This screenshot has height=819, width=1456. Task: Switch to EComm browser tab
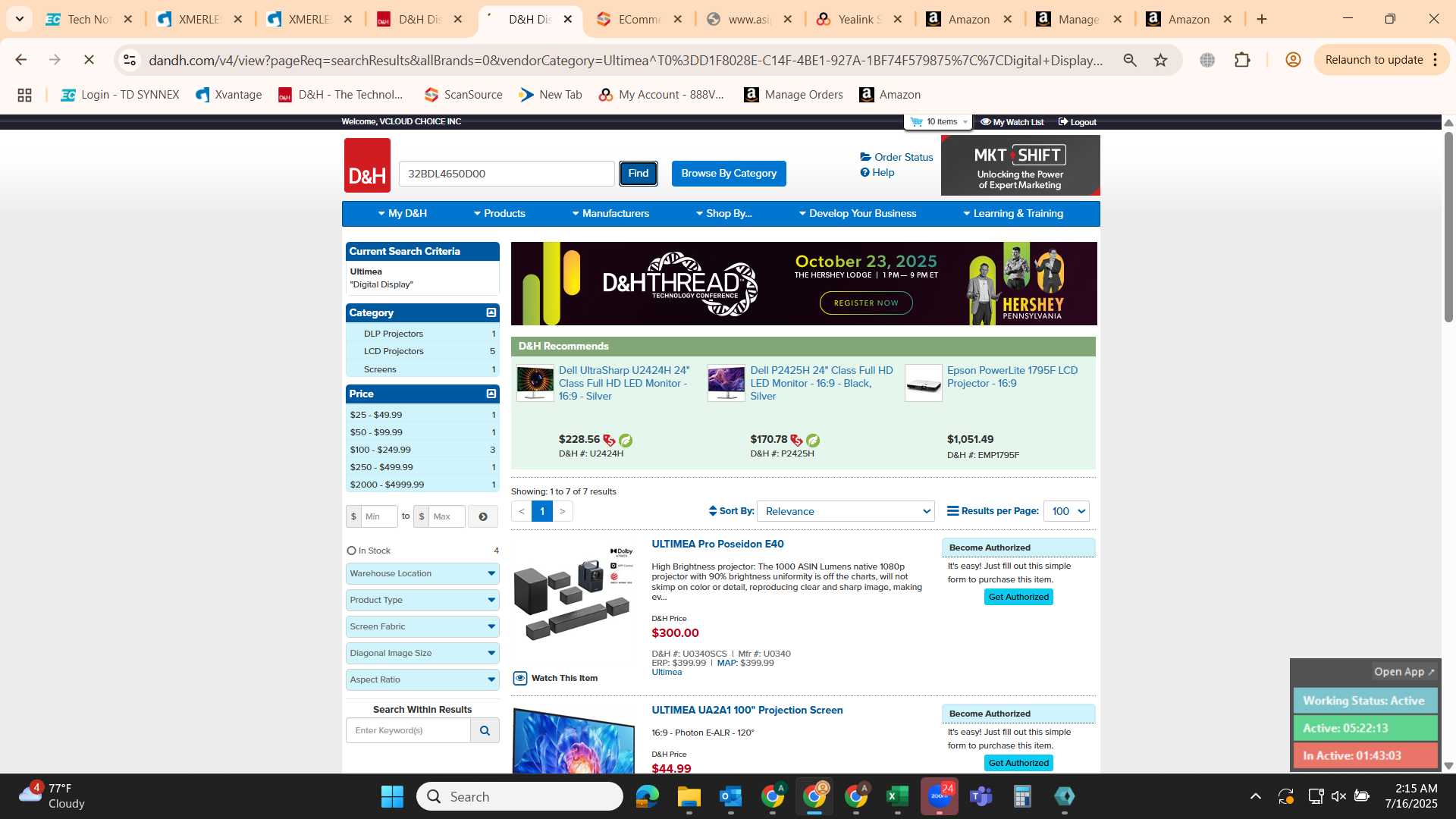pyautogui.click(x=639, y=20)
